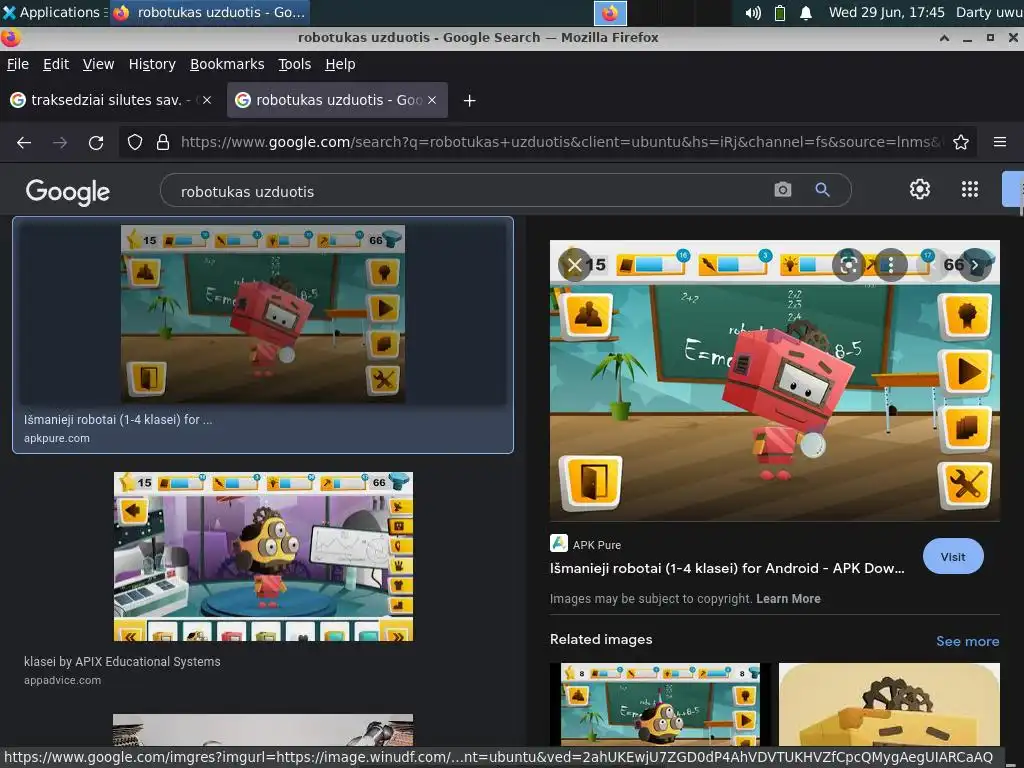Click the APK Pure site favicon

559,543
